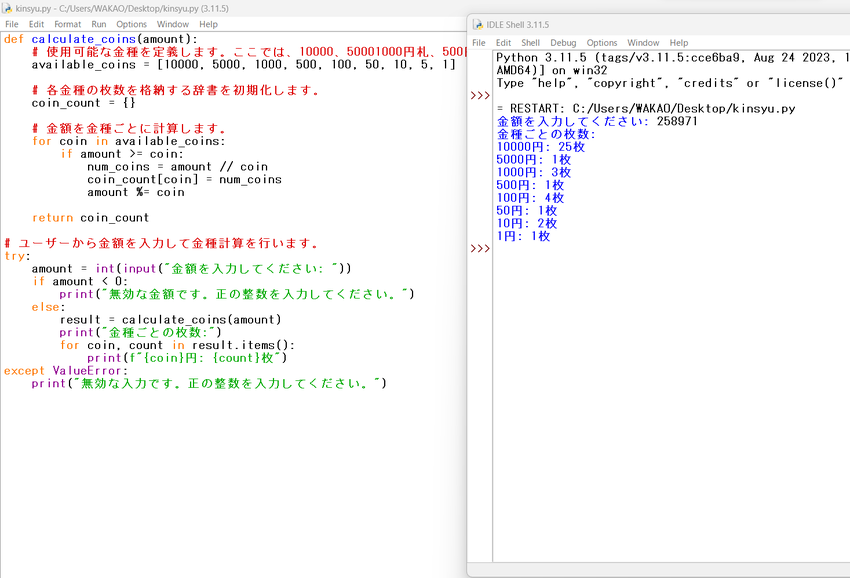Open File menu in kinsyu.py editor
This screenshot has width=850, height=578.
pyautogui.click(x=11, y=24)
